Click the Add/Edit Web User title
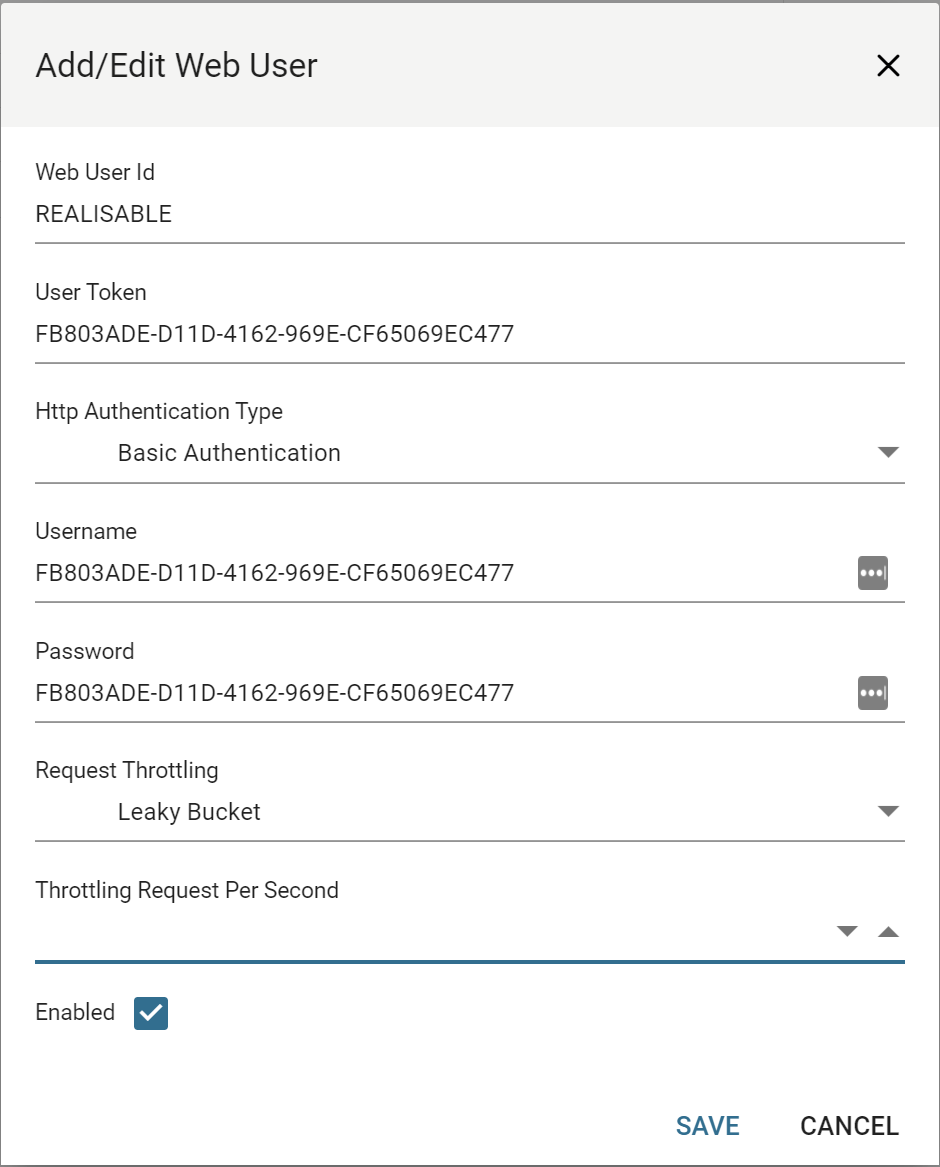Screen dimensions: 940x1167 (177, 66)
